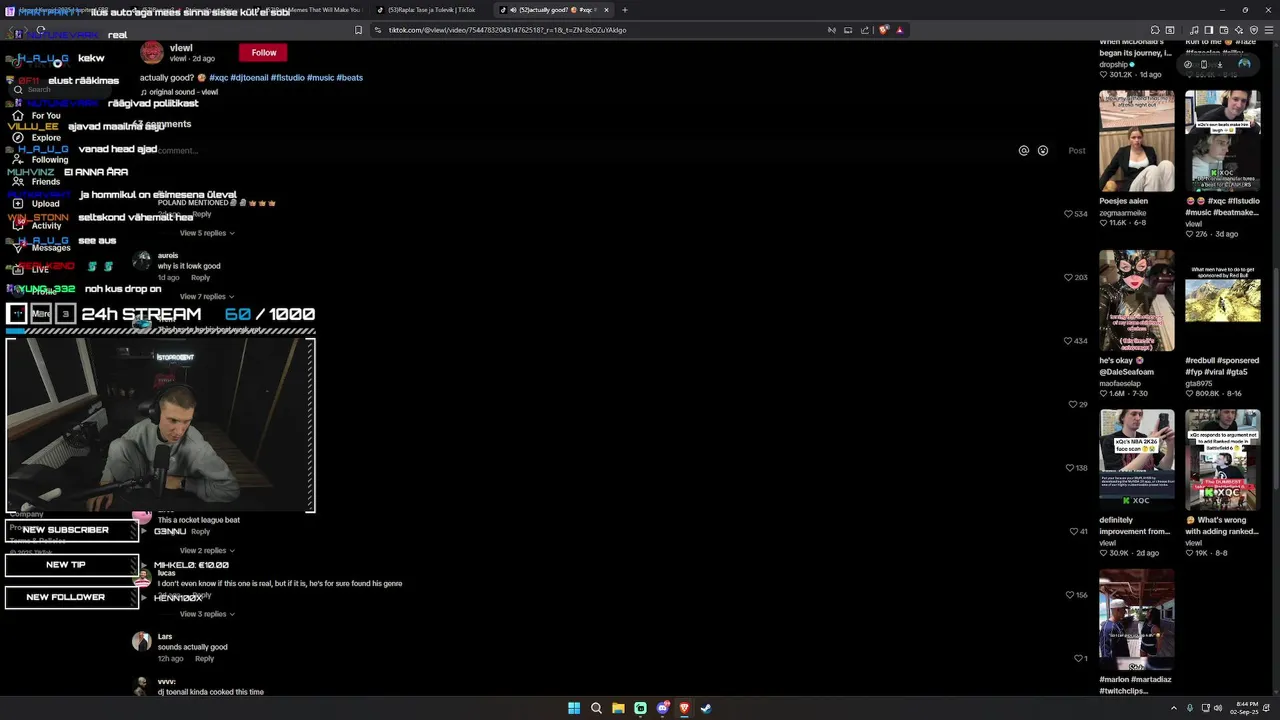Open the browser extensions puzzle icon
This screenshot has height=720, width=1280.
point(1155,30)
